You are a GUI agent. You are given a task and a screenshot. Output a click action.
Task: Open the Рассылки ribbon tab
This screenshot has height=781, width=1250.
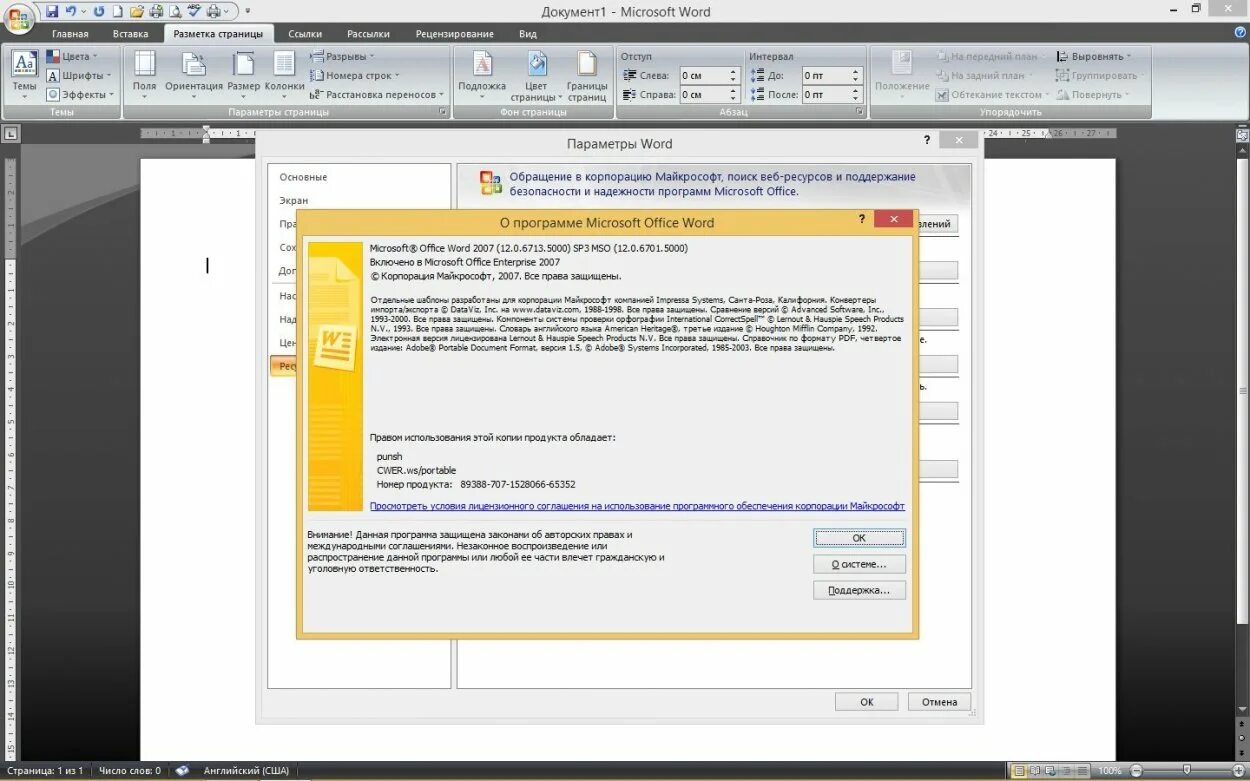(369, 34)
